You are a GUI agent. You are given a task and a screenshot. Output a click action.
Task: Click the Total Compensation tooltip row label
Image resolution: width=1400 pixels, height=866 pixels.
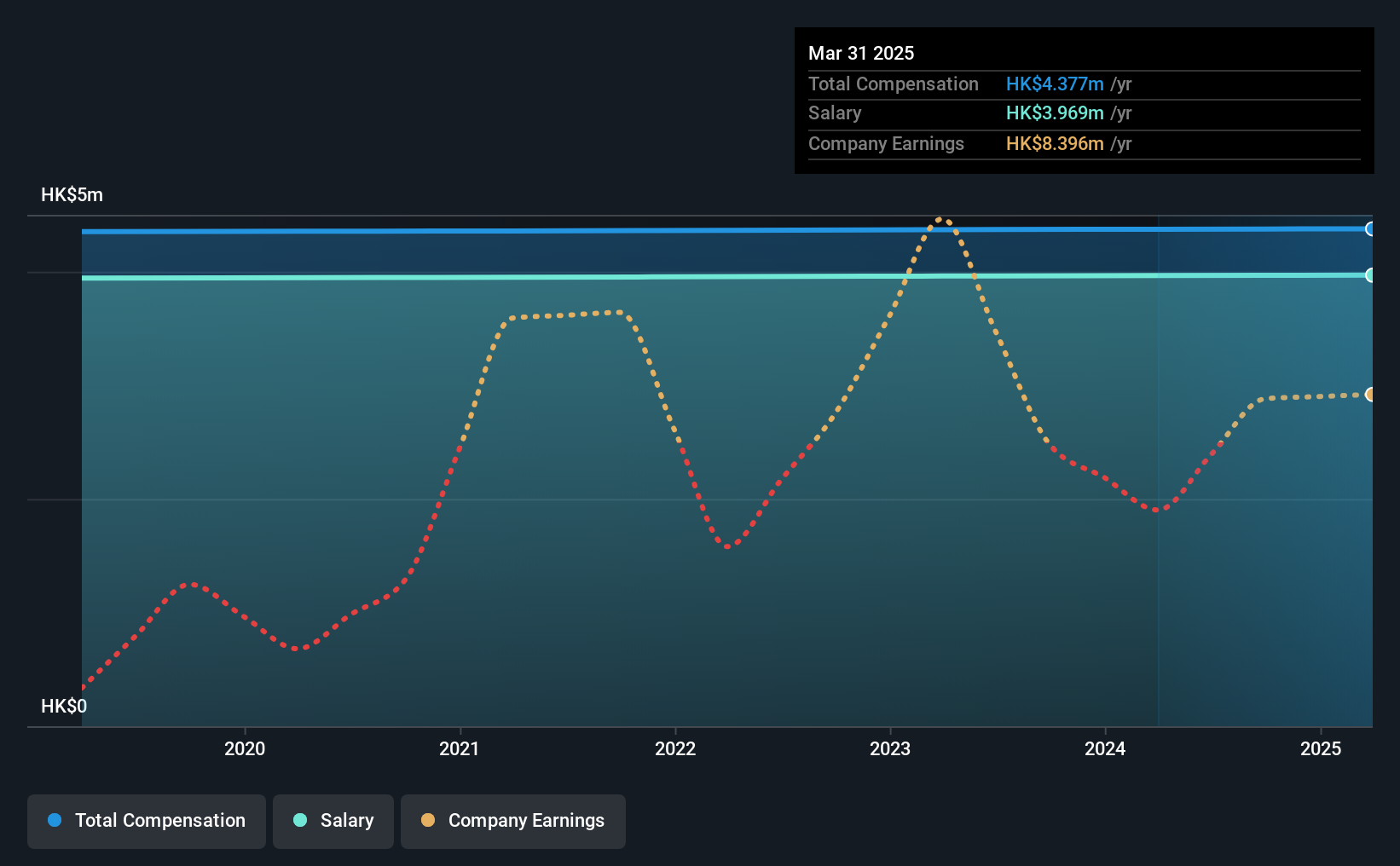pyautogui.click(x=894, y=84)
